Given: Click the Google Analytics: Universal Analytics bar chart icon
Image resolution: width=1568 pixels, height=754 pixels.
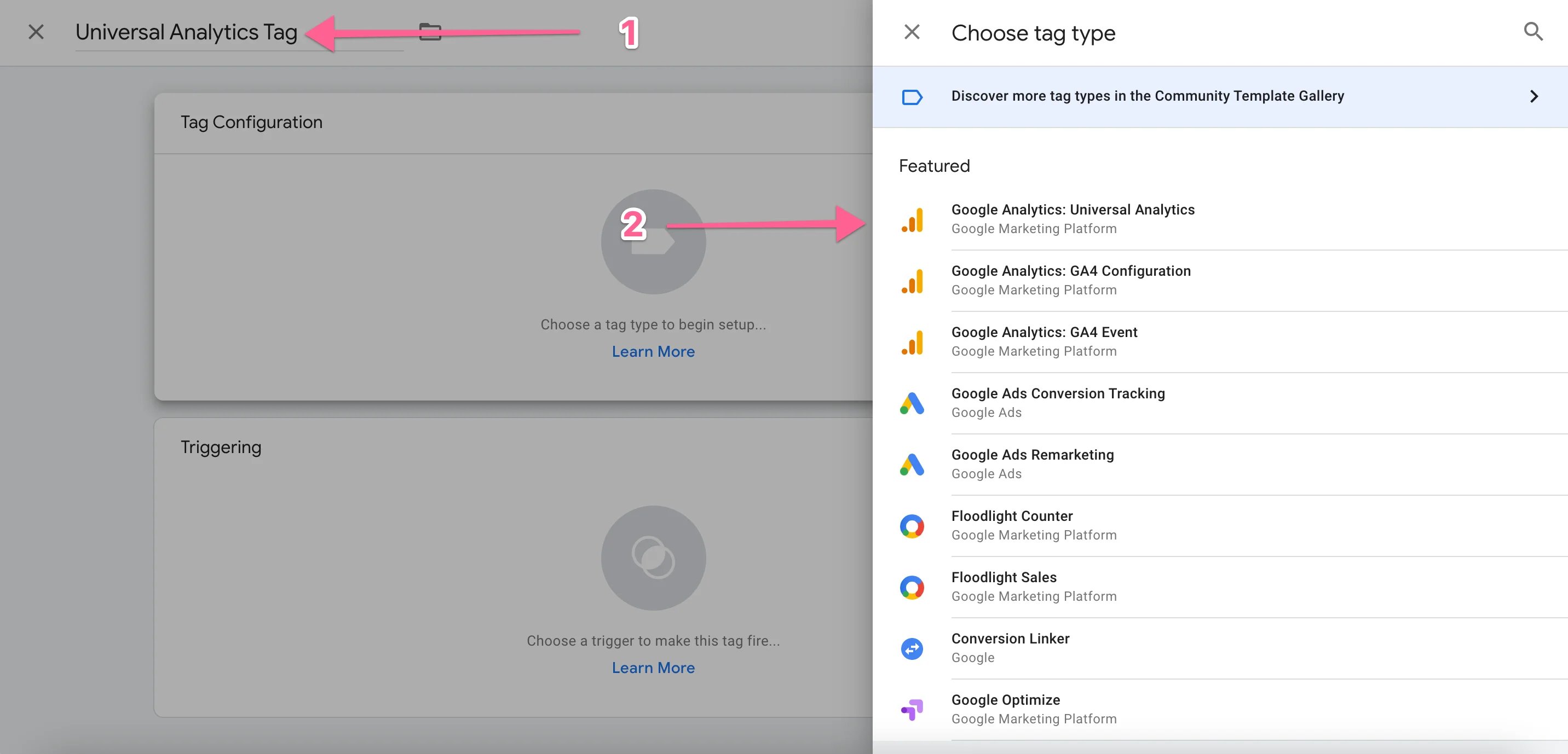Looking at the screenshot, I should coord(912,221).
